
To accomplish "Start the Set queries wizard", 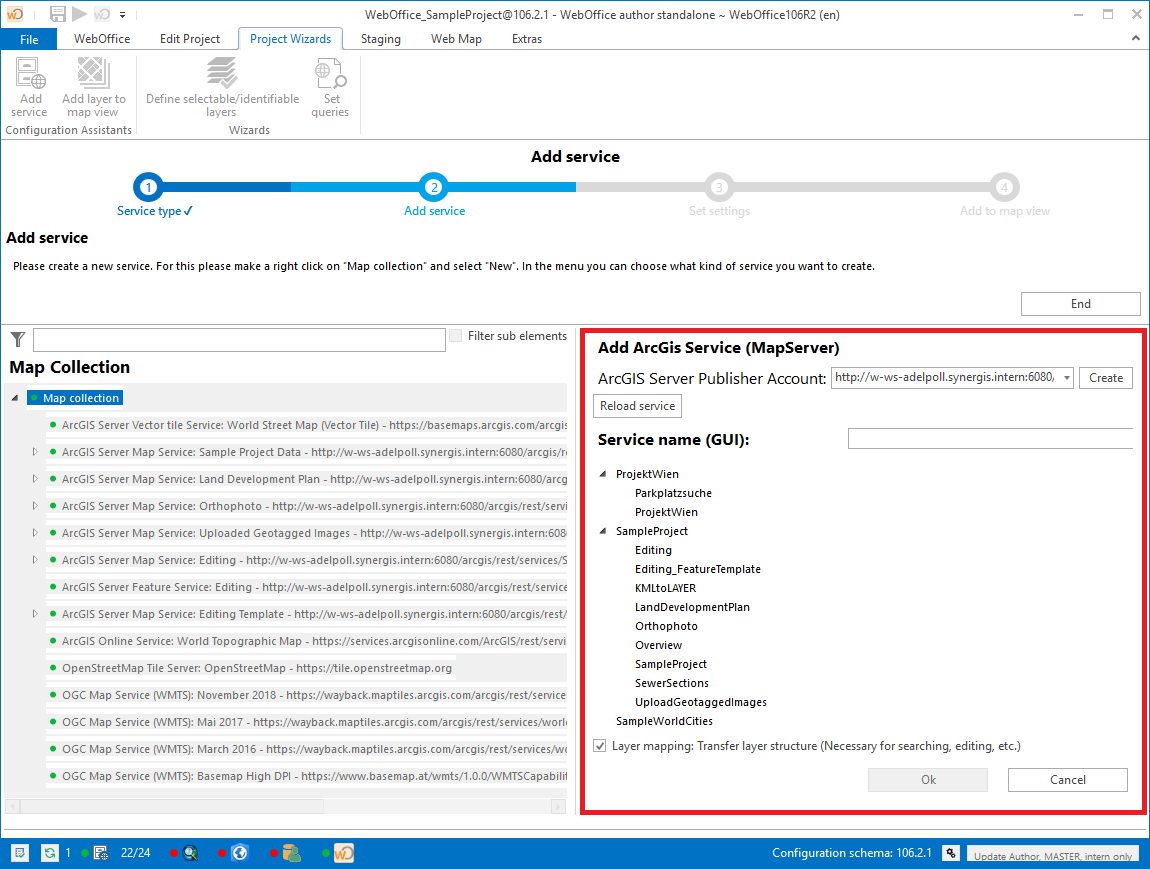I will [330, 85].
